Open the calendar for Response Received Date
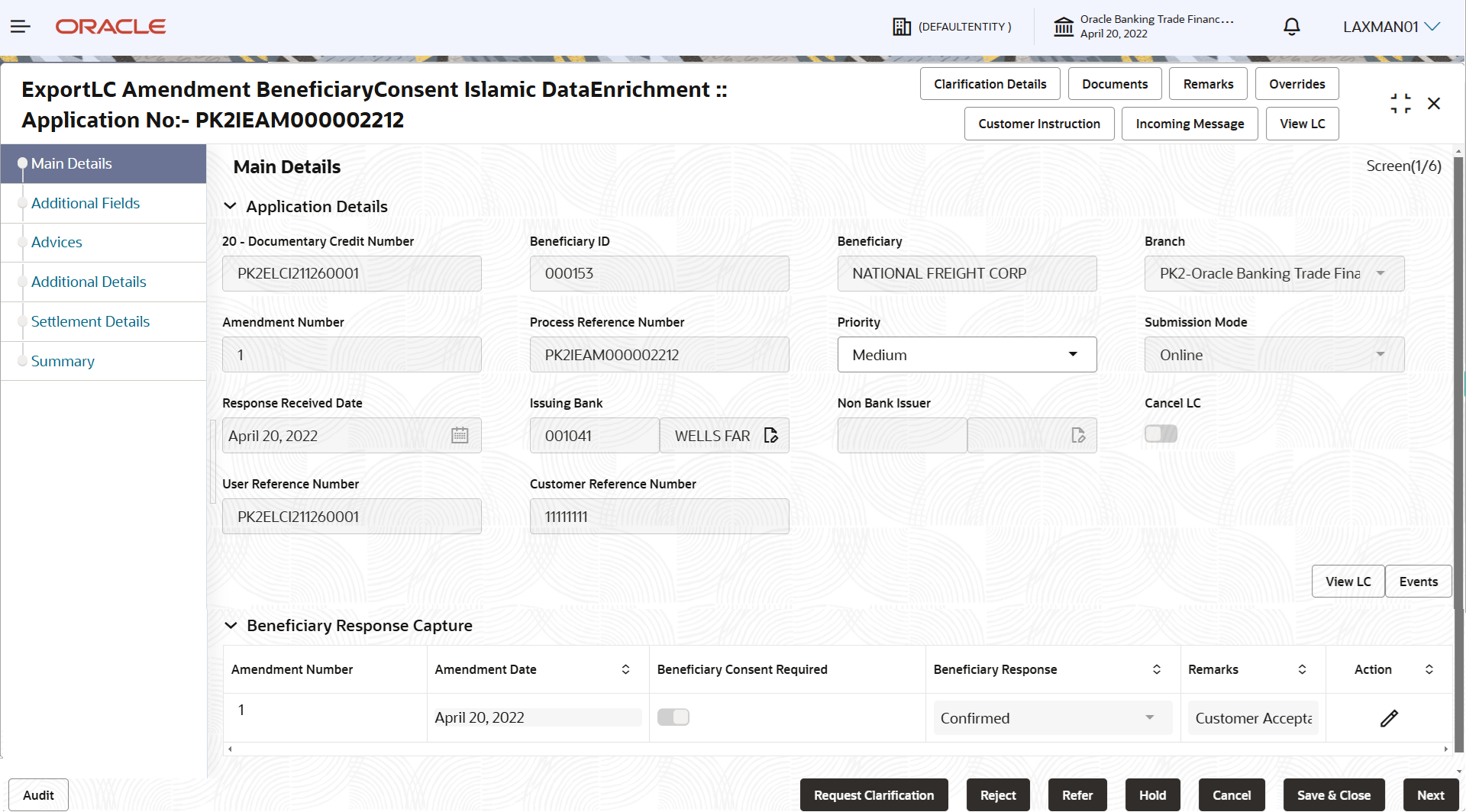Viewport: 1466px width, 812px height. coord(460,435)
